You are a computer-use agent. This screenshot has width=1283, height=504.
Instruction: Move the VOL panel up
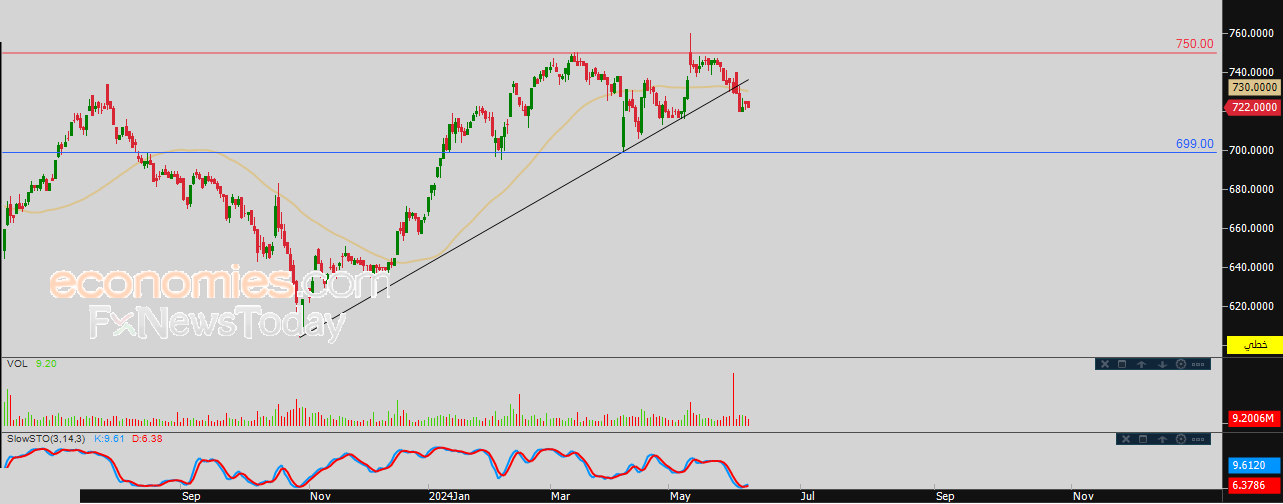[1141, 364]
